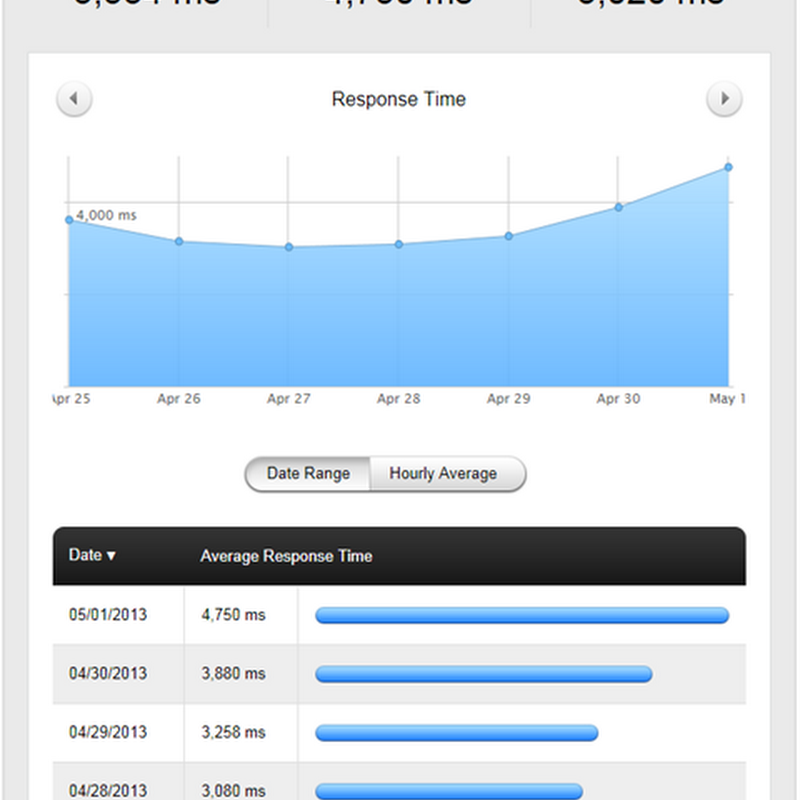Click the 3,880 ms value

[234, 673]
